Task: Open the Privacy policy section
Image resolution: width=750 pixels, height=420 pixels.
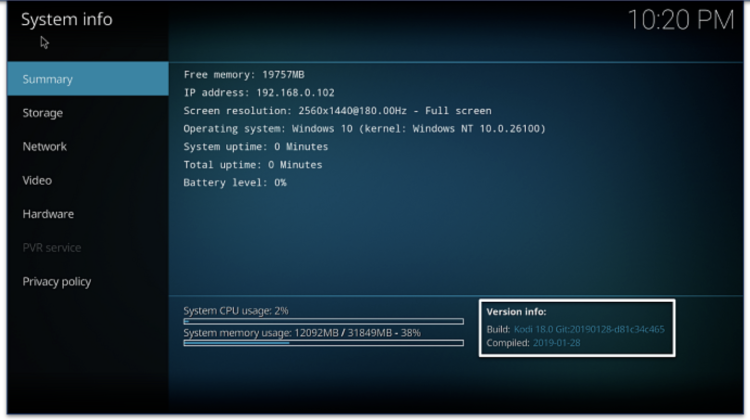Action: [x=88, y=281]
